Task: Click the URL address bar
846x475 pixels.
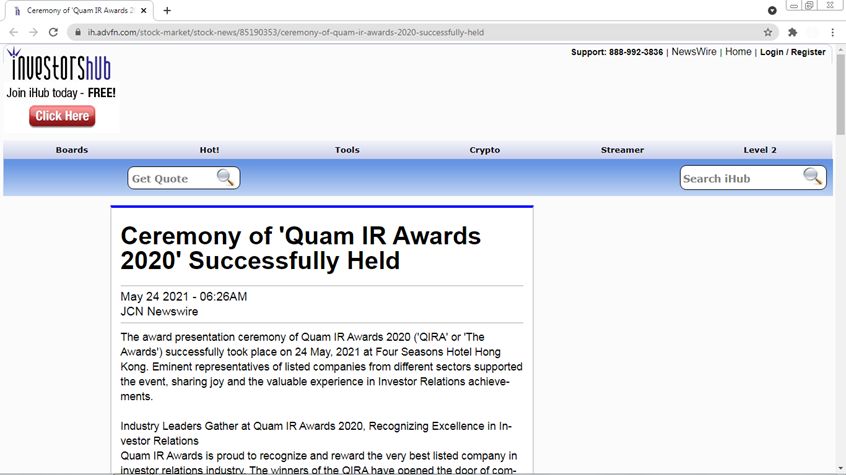Action: pos(421,32)
